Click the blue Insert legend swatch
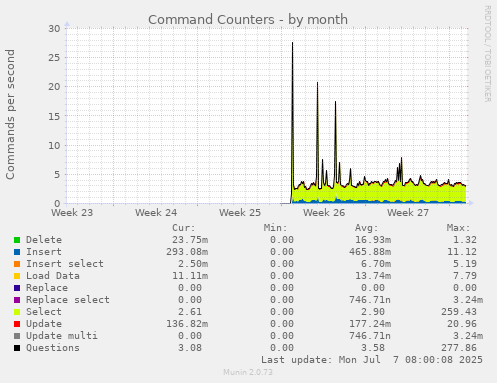 tap(17, 252)
